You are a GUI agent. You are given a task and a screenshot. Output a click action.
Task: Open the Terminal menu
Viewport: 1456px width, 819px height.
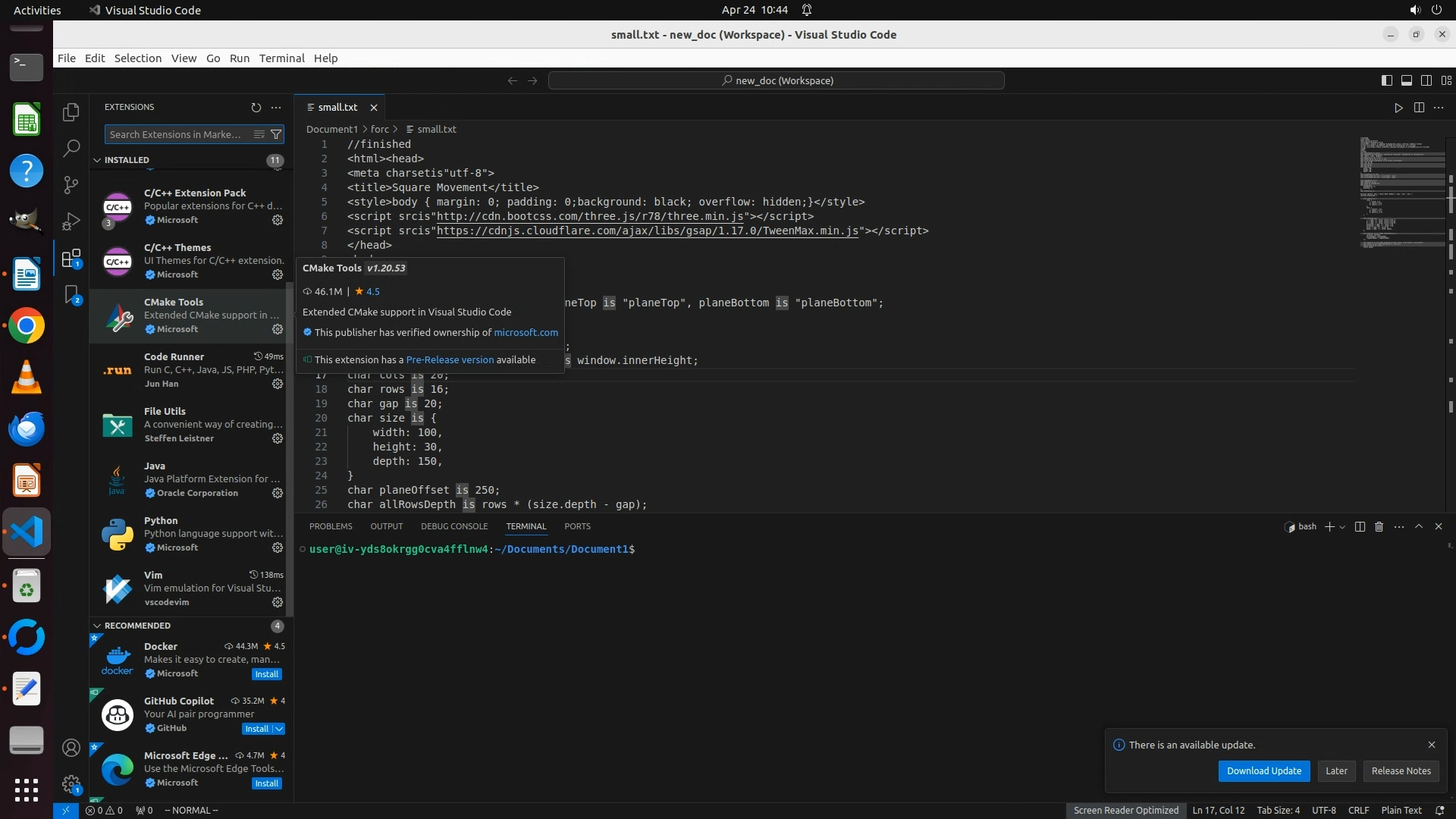[x=281, y=58]
